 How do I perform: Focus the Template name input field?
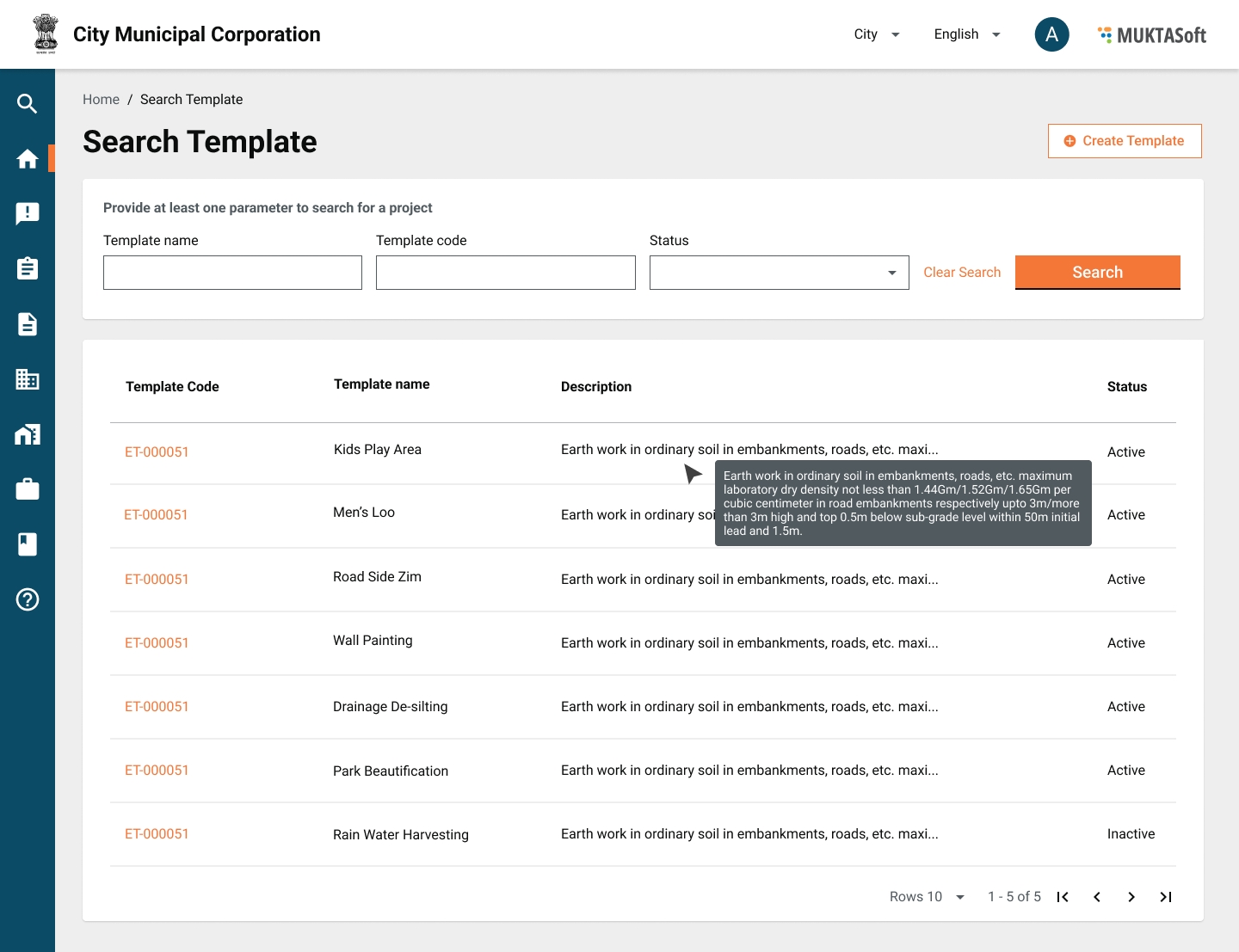tap(232, 273)
